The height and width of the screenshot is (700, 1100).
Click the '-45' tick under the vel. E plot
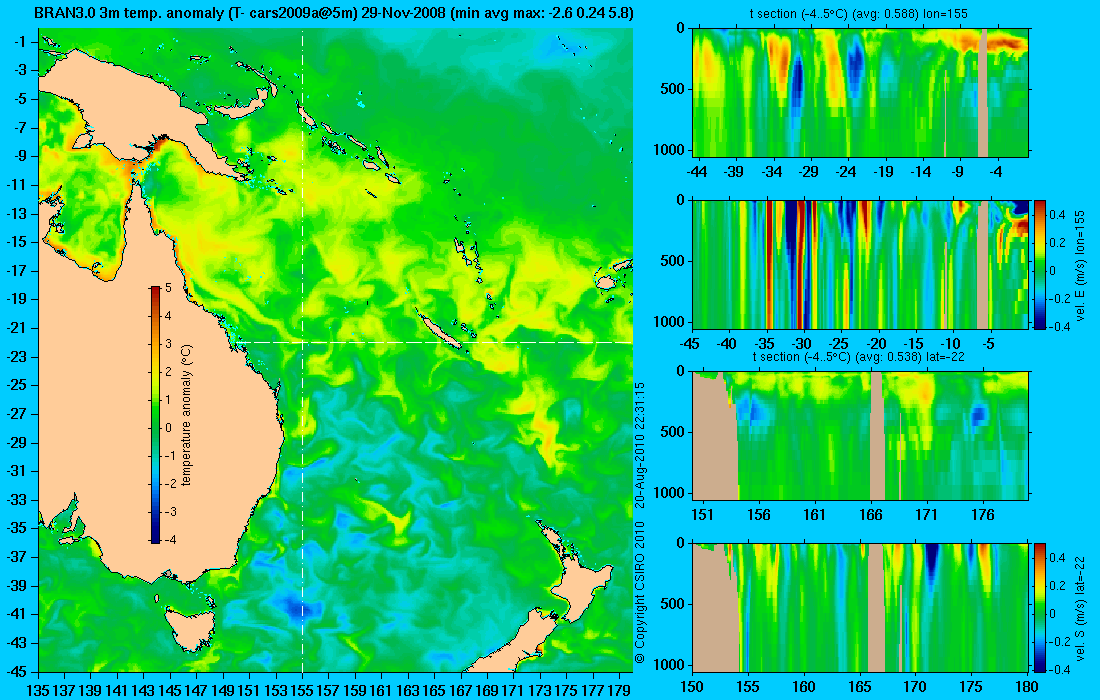coord(690,344)
